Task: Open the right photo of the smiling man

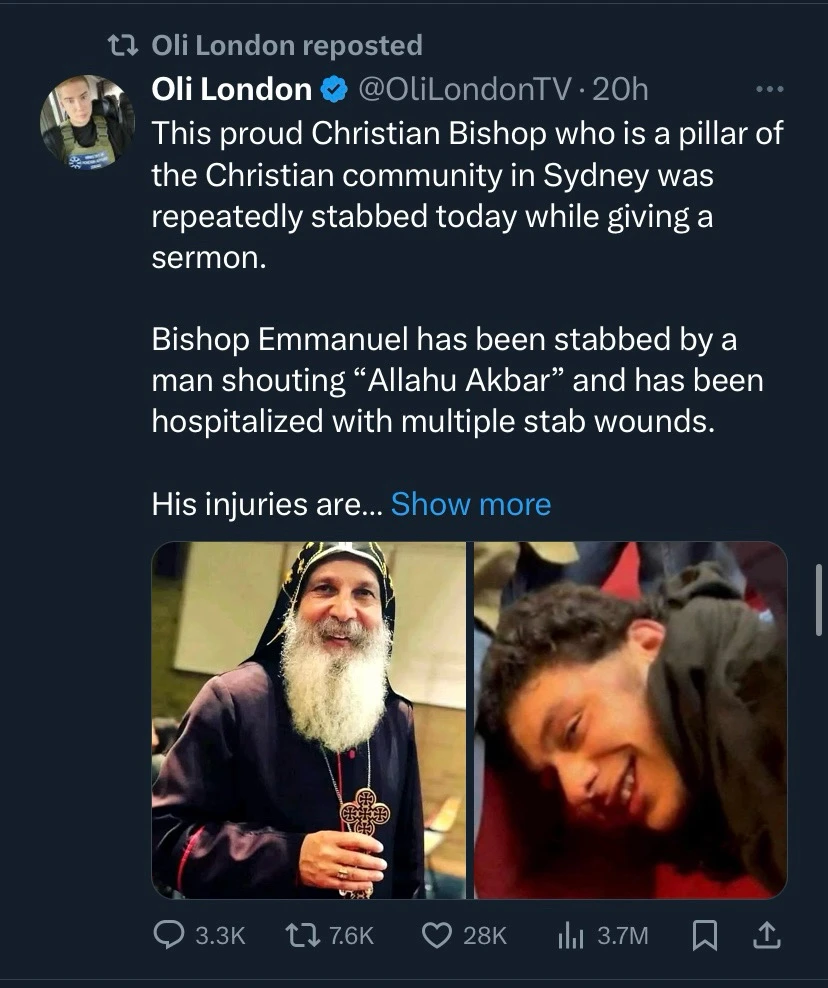Action: tap(631, 720)
